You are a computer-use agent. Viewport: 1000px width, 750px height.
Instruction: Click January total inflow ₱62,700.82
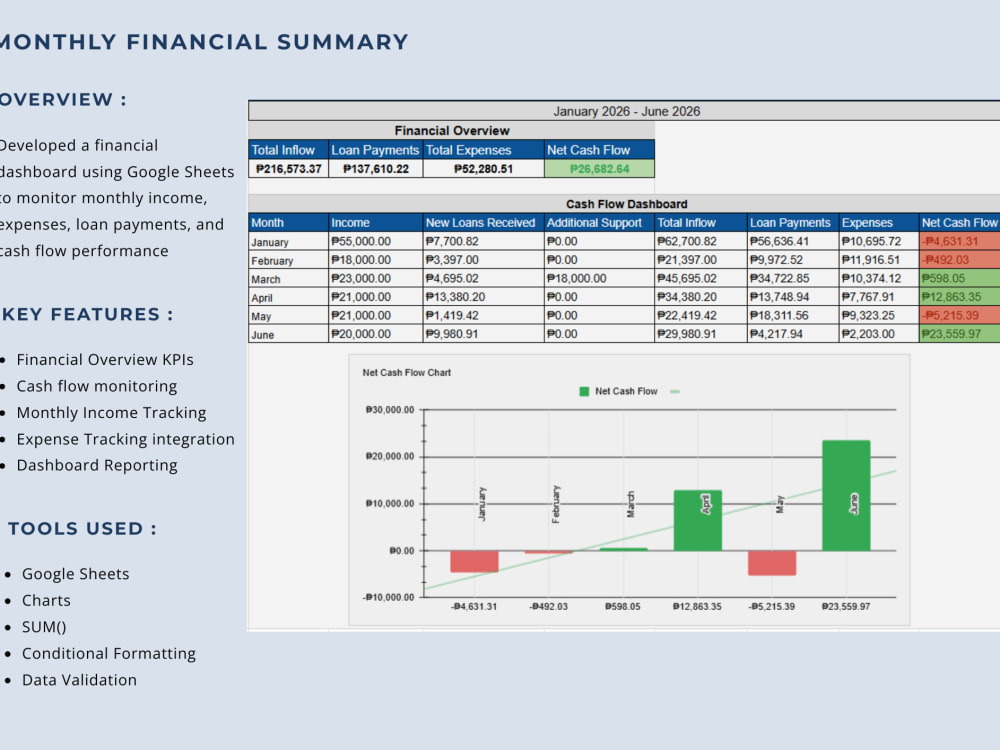pyautogui.click(x=687, y=241)
